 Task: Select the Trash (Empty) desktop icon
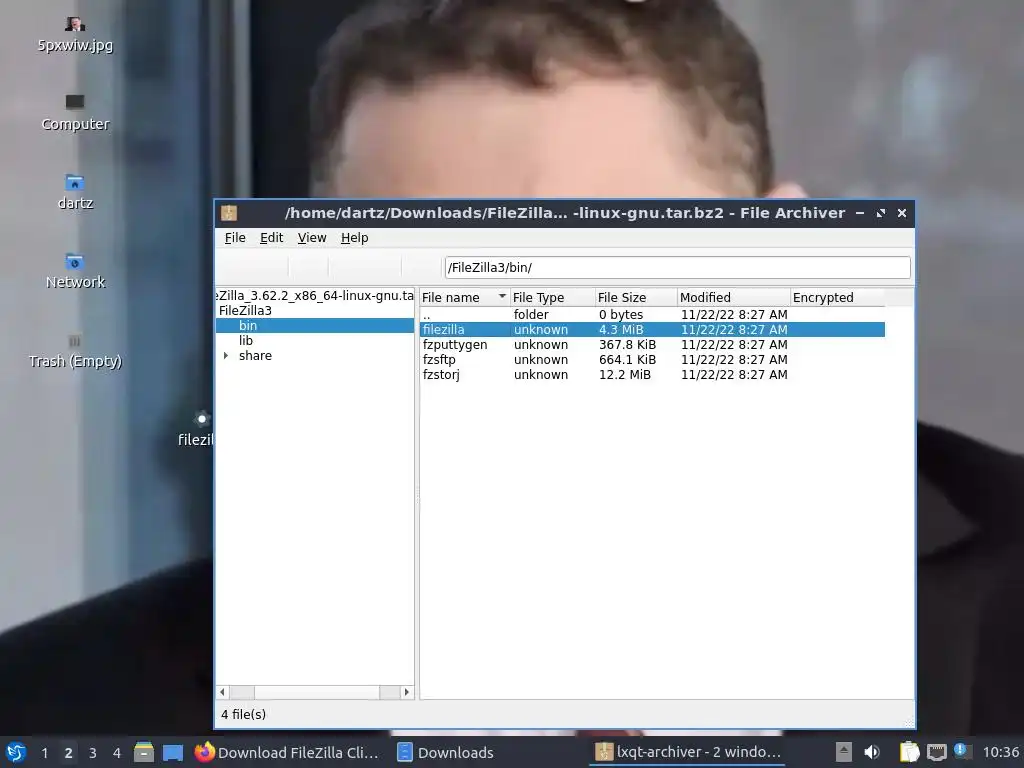[x=74, y=351]
